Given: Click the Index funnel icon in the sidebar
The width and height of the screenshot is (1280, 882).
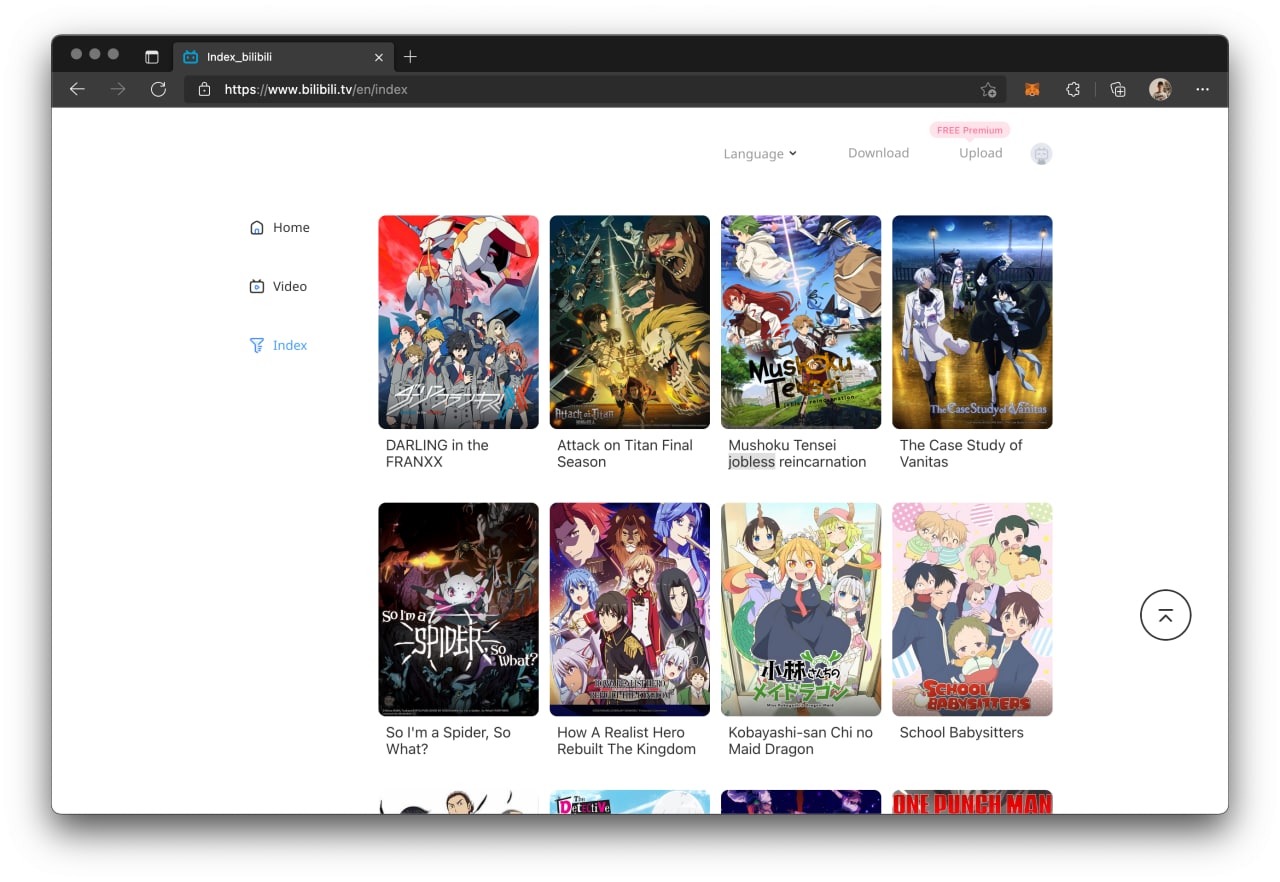Looking at the screenshot, I should pyautogui.click(x=257, y=345).
